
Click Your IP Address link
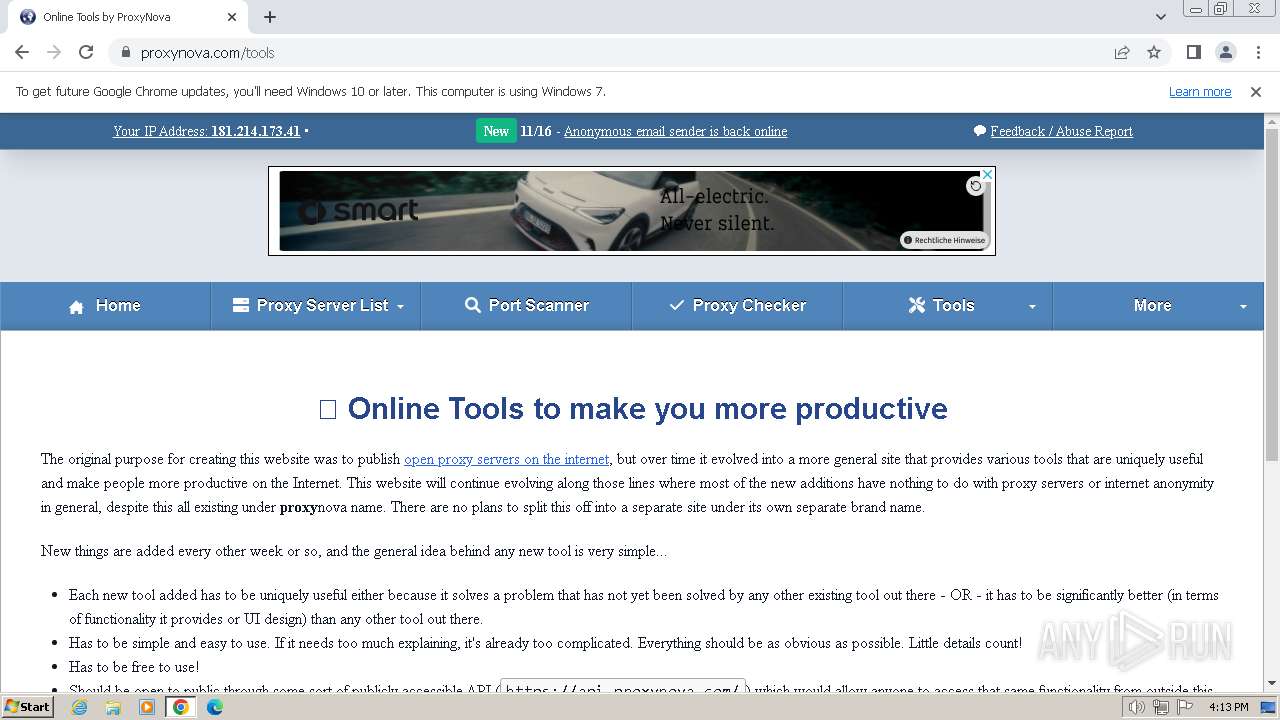(x=207, y=131)
